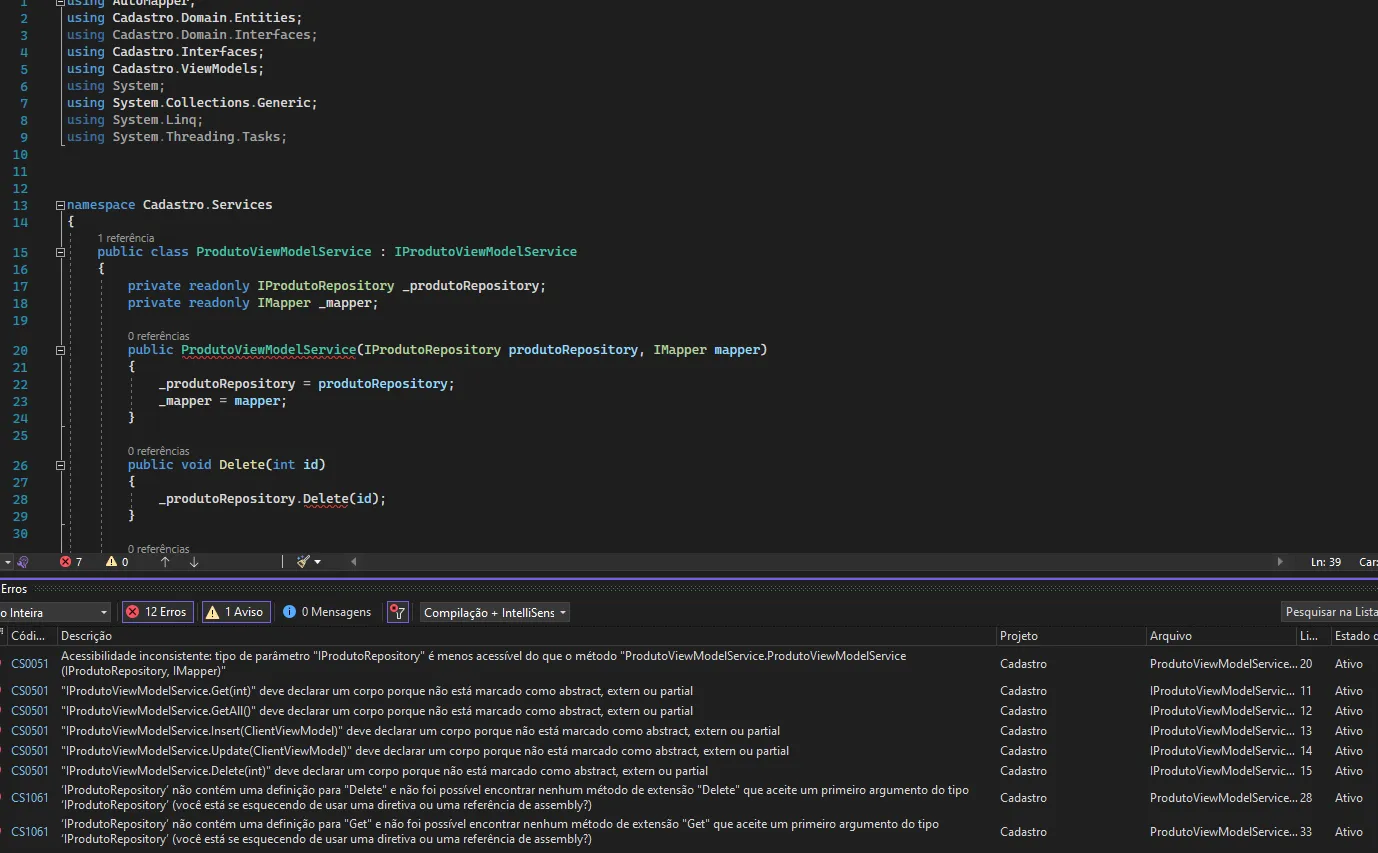Open the health indicator icon in editor status bar
Viewport: 1378px width, 853px height.
coord(23,562)
